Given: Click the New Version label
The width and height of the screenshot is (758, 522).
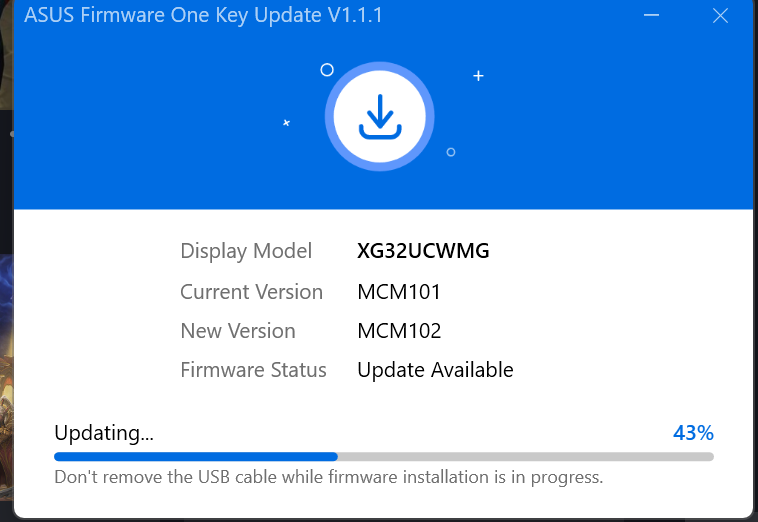Looking at the screenshot, I should pos(238,331).
